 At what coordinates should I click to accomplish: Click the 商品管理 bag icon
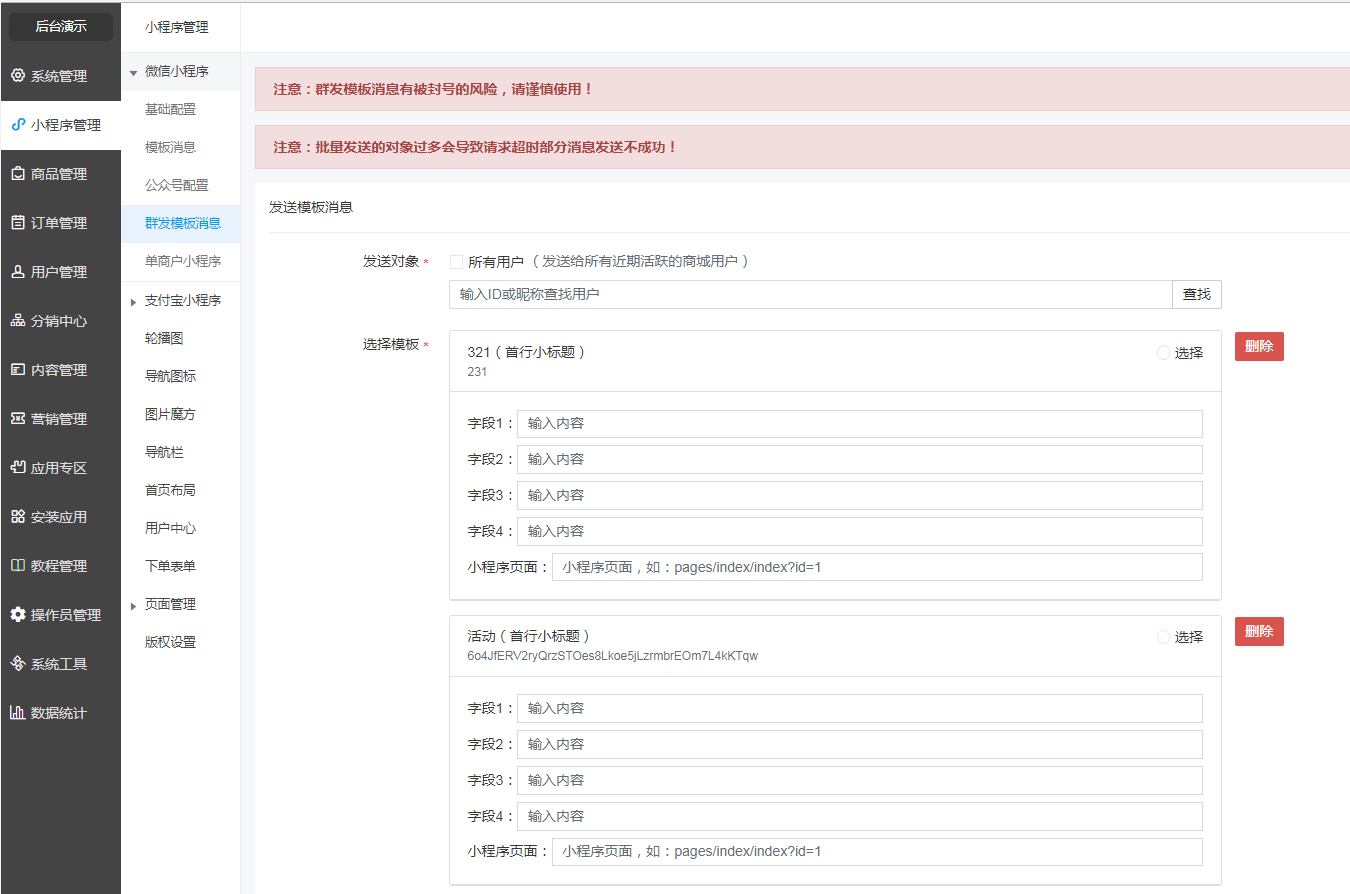pyautogui.click(x=18, y=174)
